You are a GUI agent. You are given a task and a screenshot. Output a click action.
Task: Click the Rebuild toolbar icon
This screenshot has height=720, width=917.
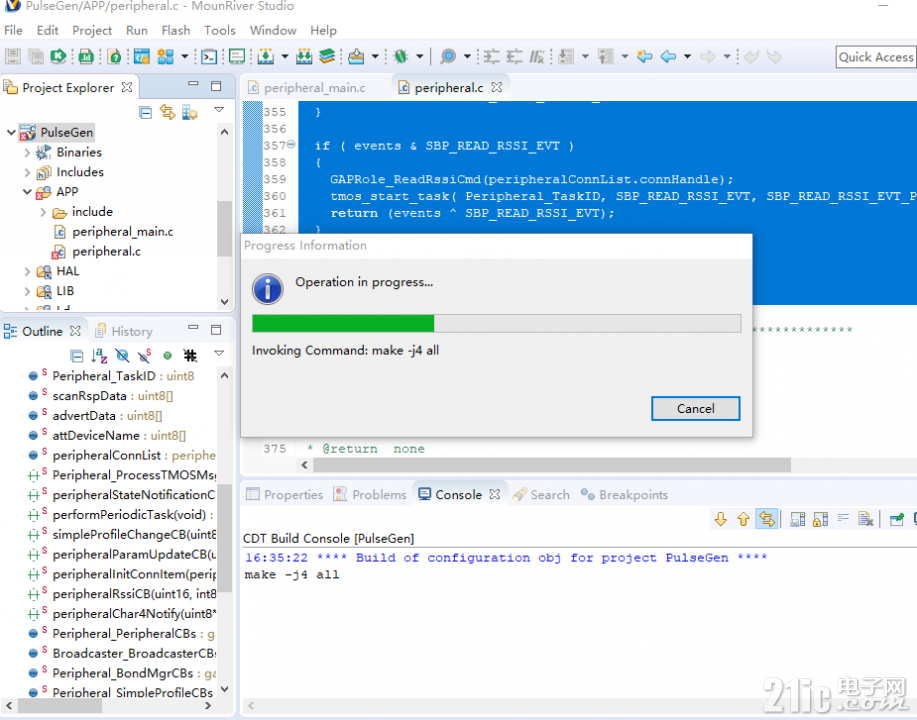click(304, 57)
